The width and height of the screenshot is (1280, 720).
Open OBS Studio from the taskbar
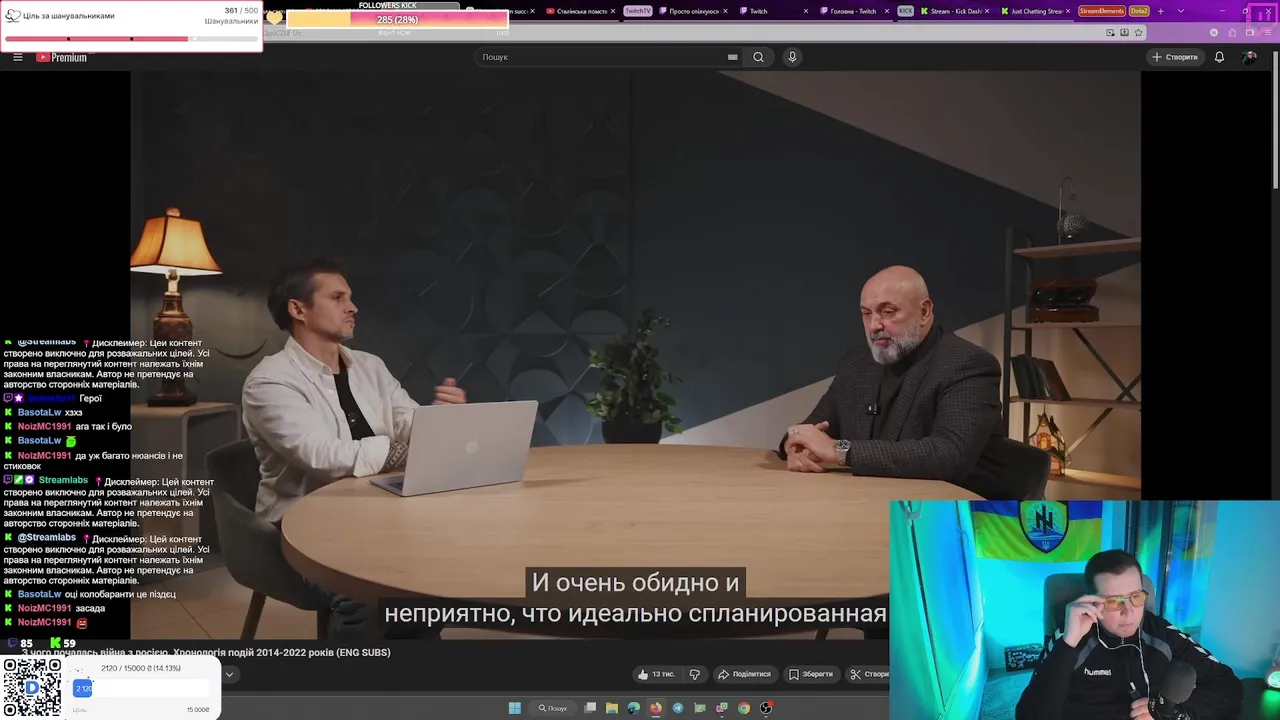[766, 708]
